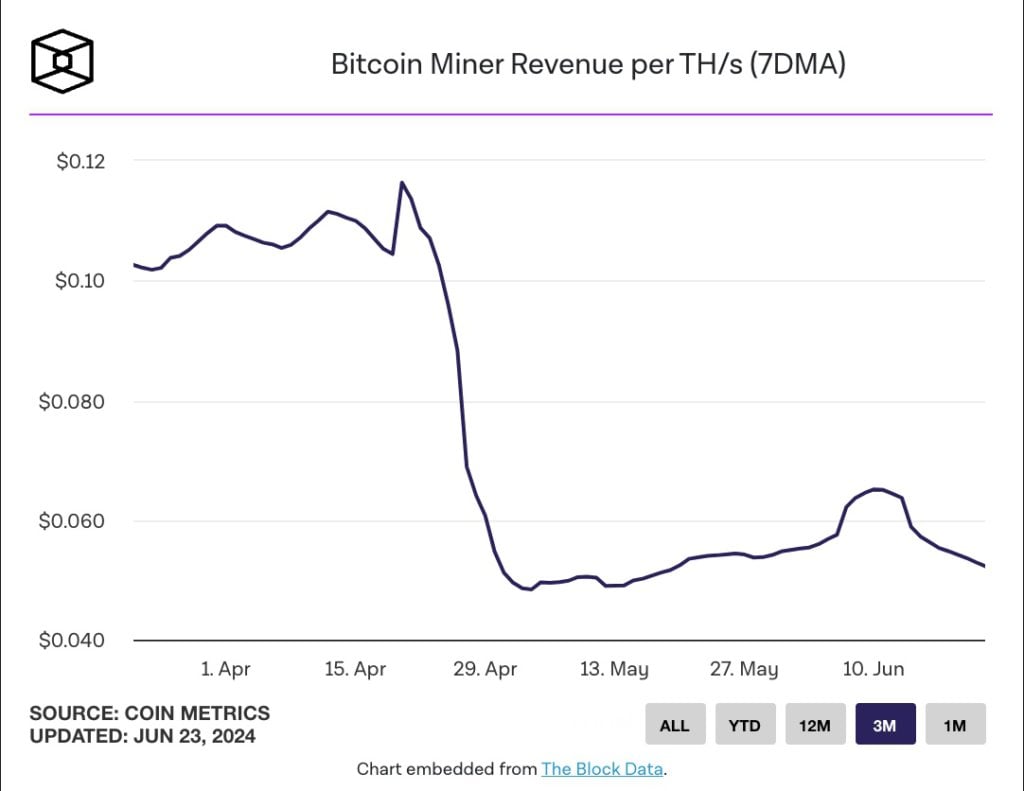1024x791 pixels.
Task: Click the 29. Apr x-axis label
Action: 485,669
